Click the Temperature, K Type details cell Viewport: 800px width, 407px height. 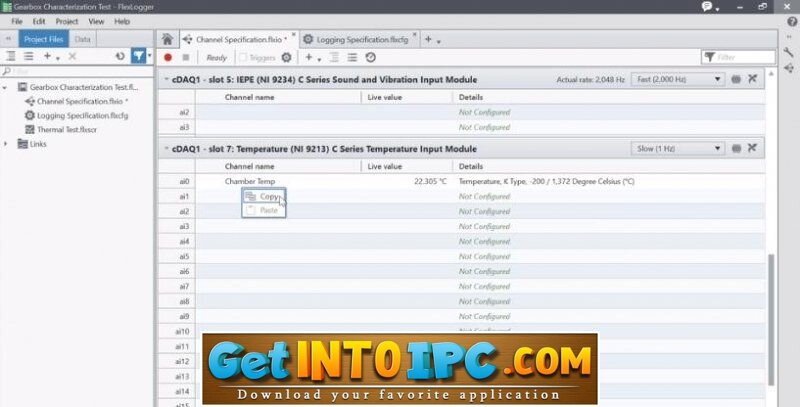[x=546, y=181]
